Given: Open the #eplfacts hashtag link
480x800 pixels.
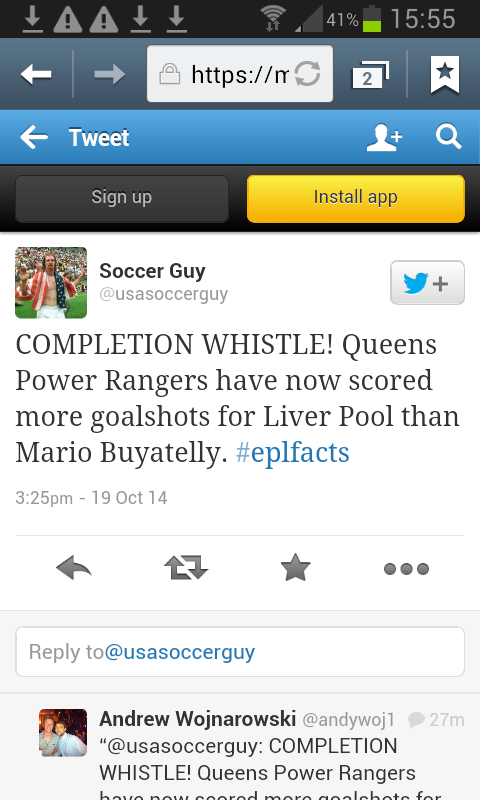Looking at the screenshot, I should (x=292, y=453).
